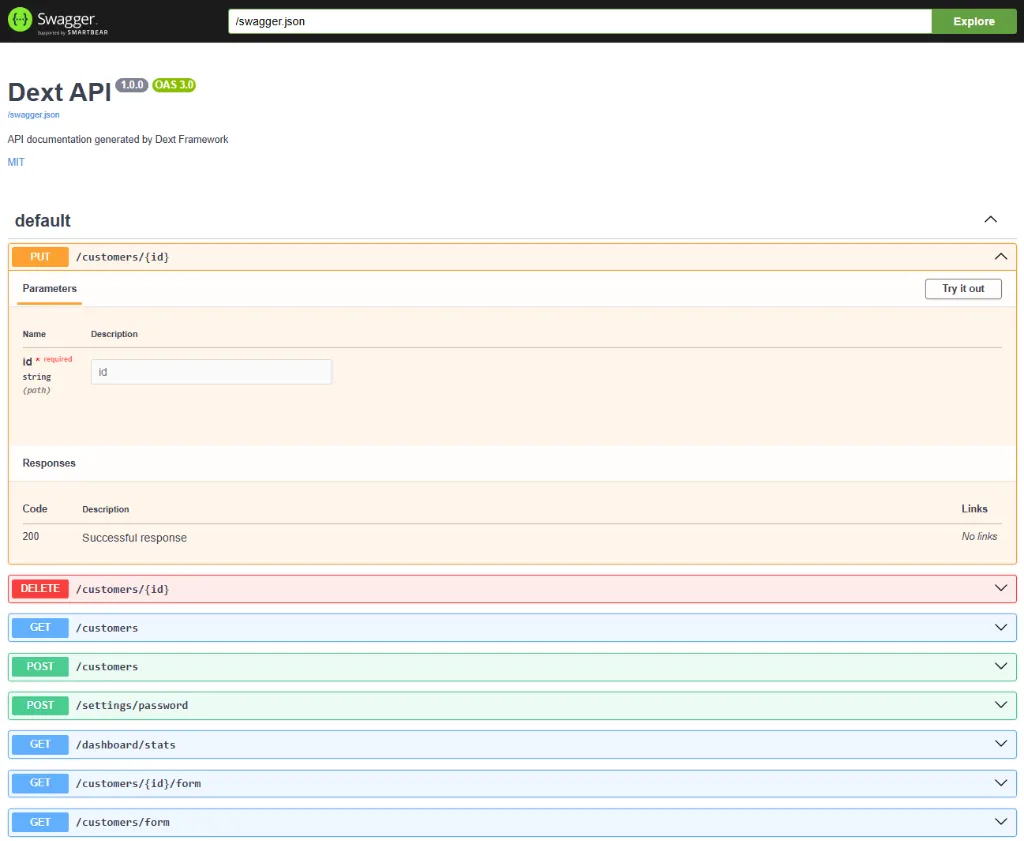Viewport: 1024px width, 841px height.
Task: Click the orange PUT method badge
Action: pyautogui.click(x=39, y=256)
